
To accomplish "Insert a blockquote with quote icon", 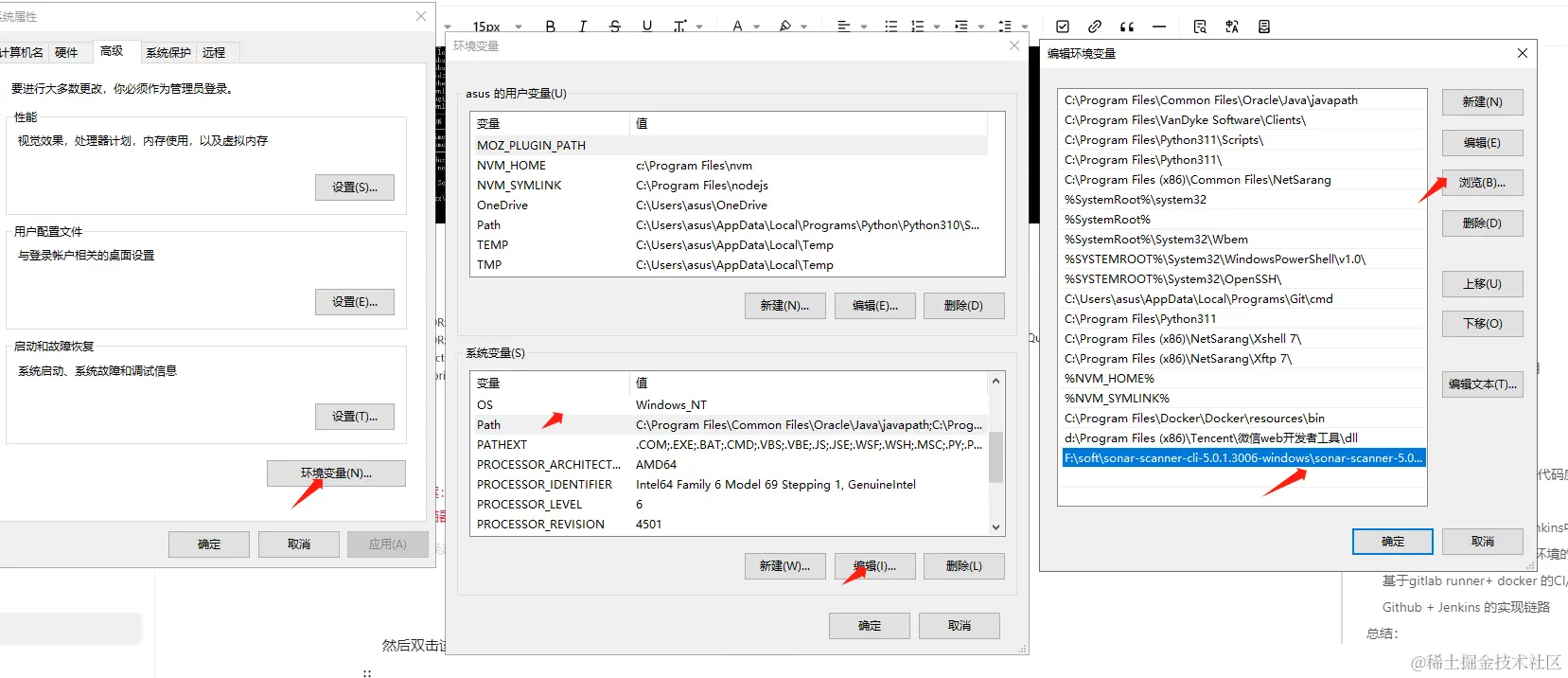I will coord(1127,27).
